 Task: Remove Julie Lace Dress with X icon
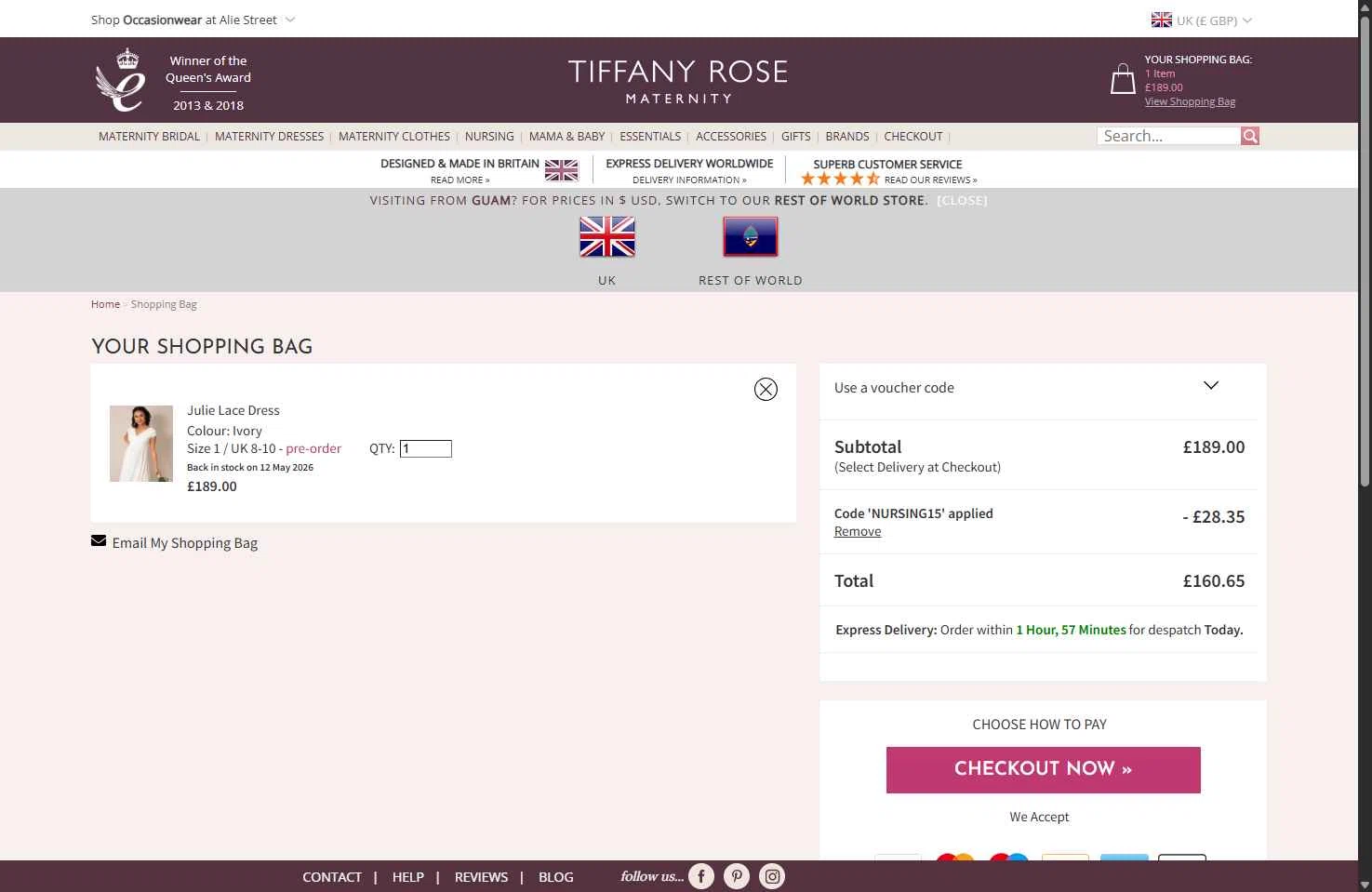766,389
